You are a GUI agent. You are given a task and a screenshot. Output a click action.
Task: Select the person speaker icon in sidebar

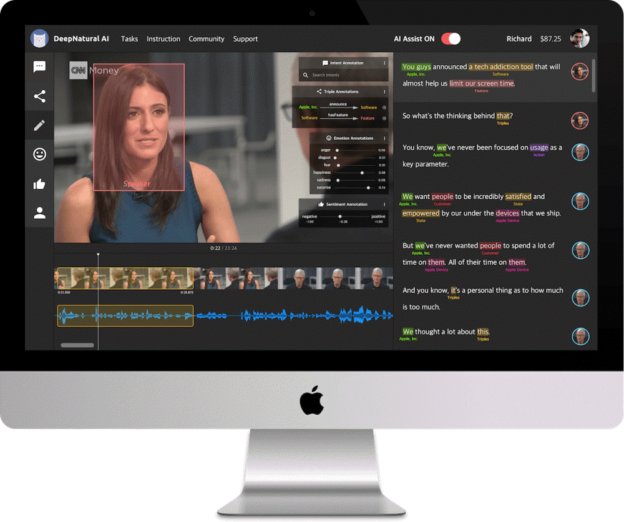[x=40, y=212]
